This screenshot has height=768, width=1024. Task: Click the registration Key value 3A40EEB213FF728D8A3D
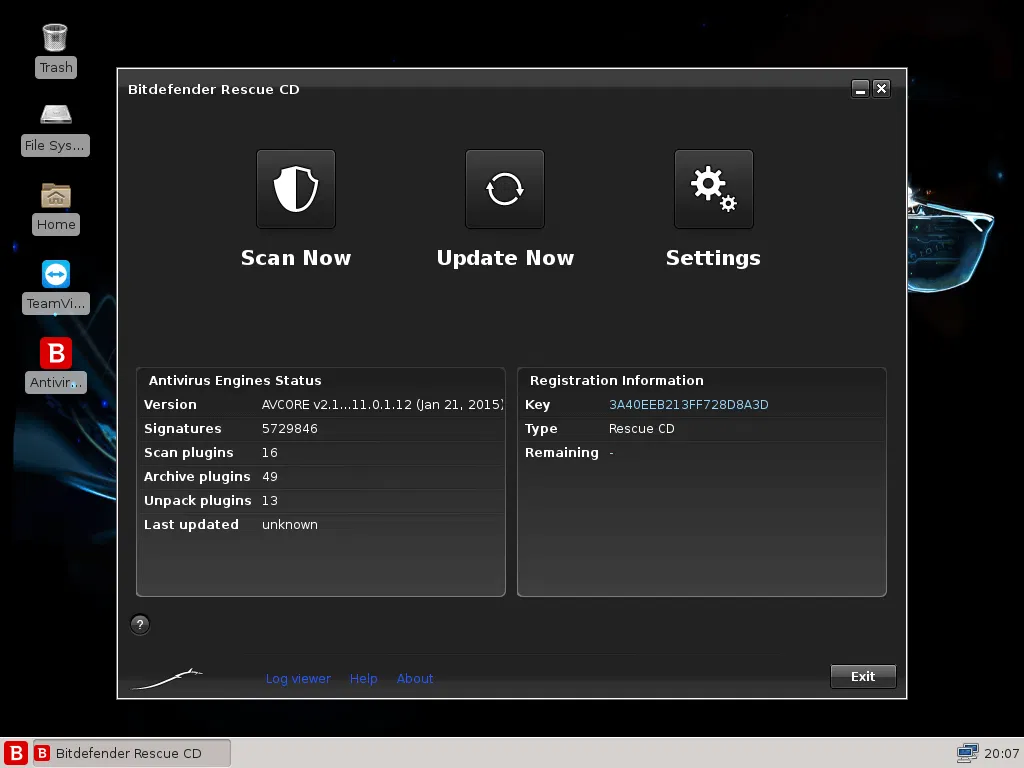tap(688, 404)
